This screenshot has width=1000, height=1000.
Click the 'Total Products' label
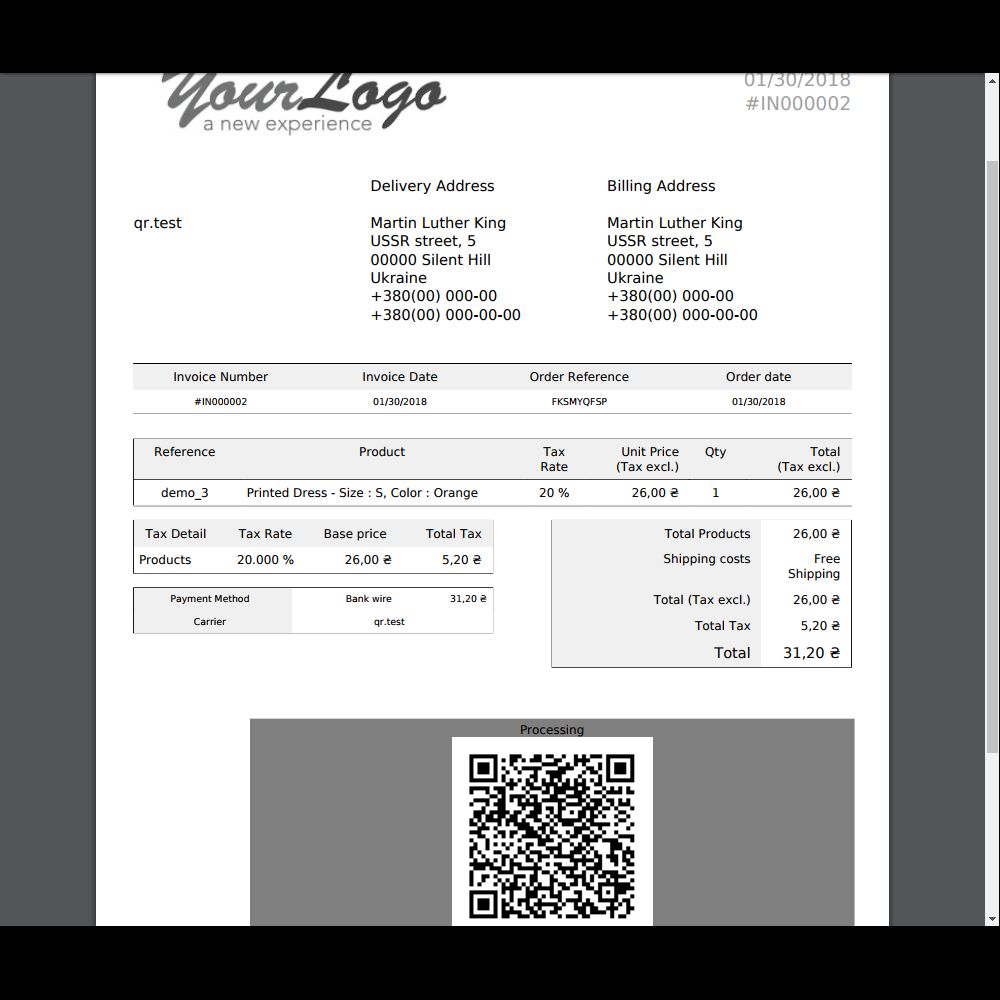(x=707, y=534)
